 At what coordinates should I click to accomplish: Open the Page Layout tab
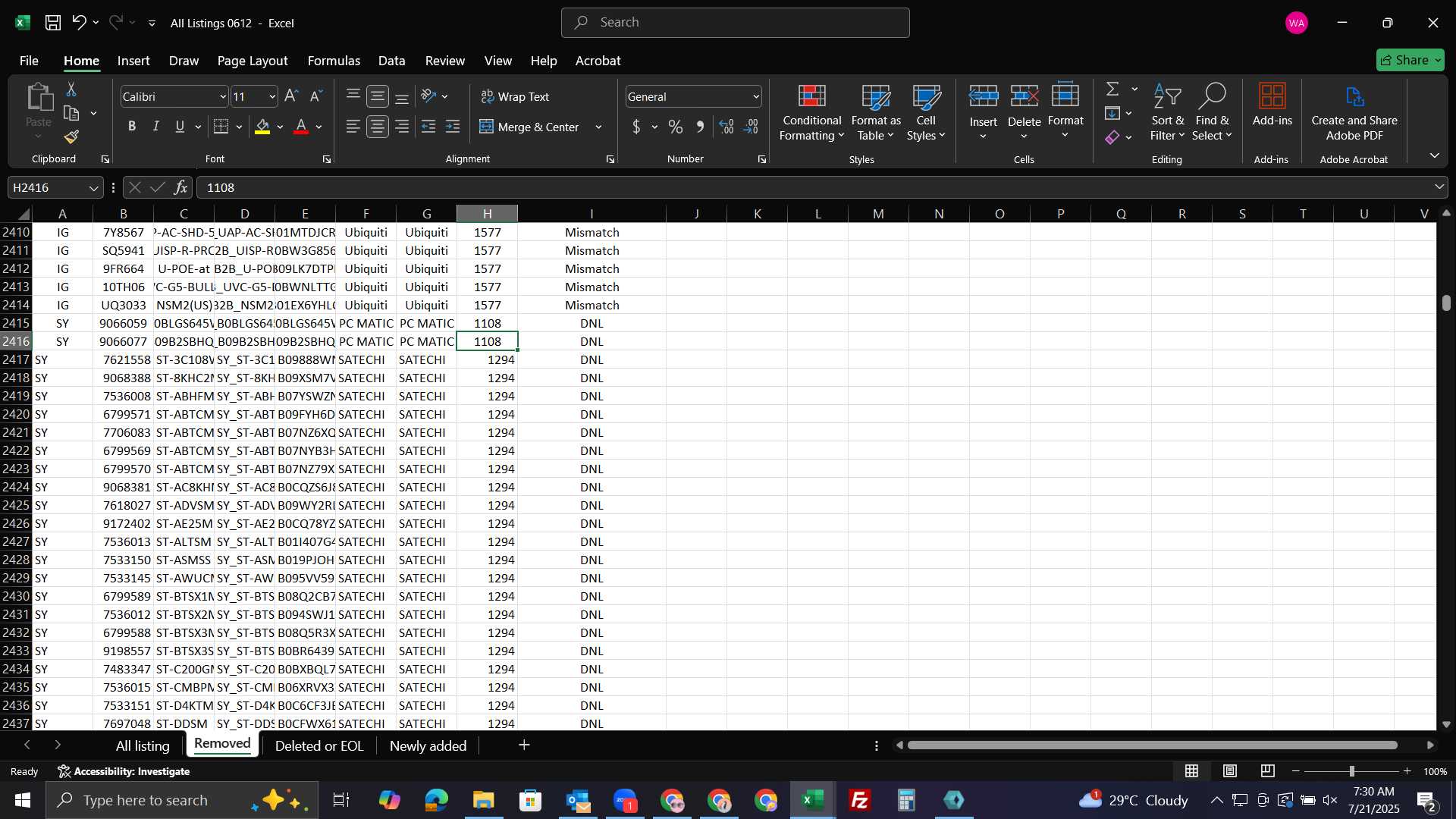(x=253, y=61)
